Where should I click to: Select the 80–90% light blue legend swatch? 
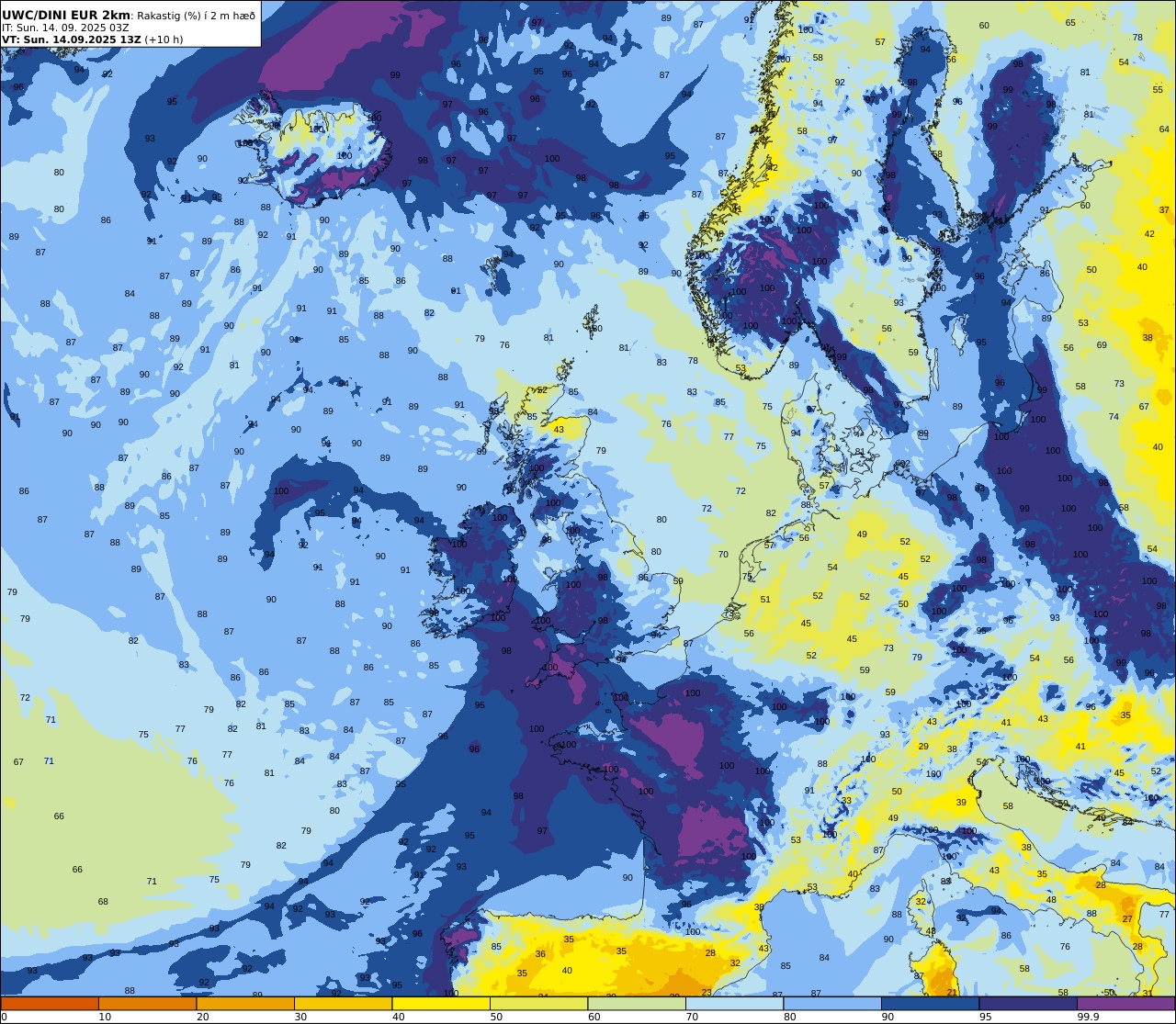coord(832,1004)
